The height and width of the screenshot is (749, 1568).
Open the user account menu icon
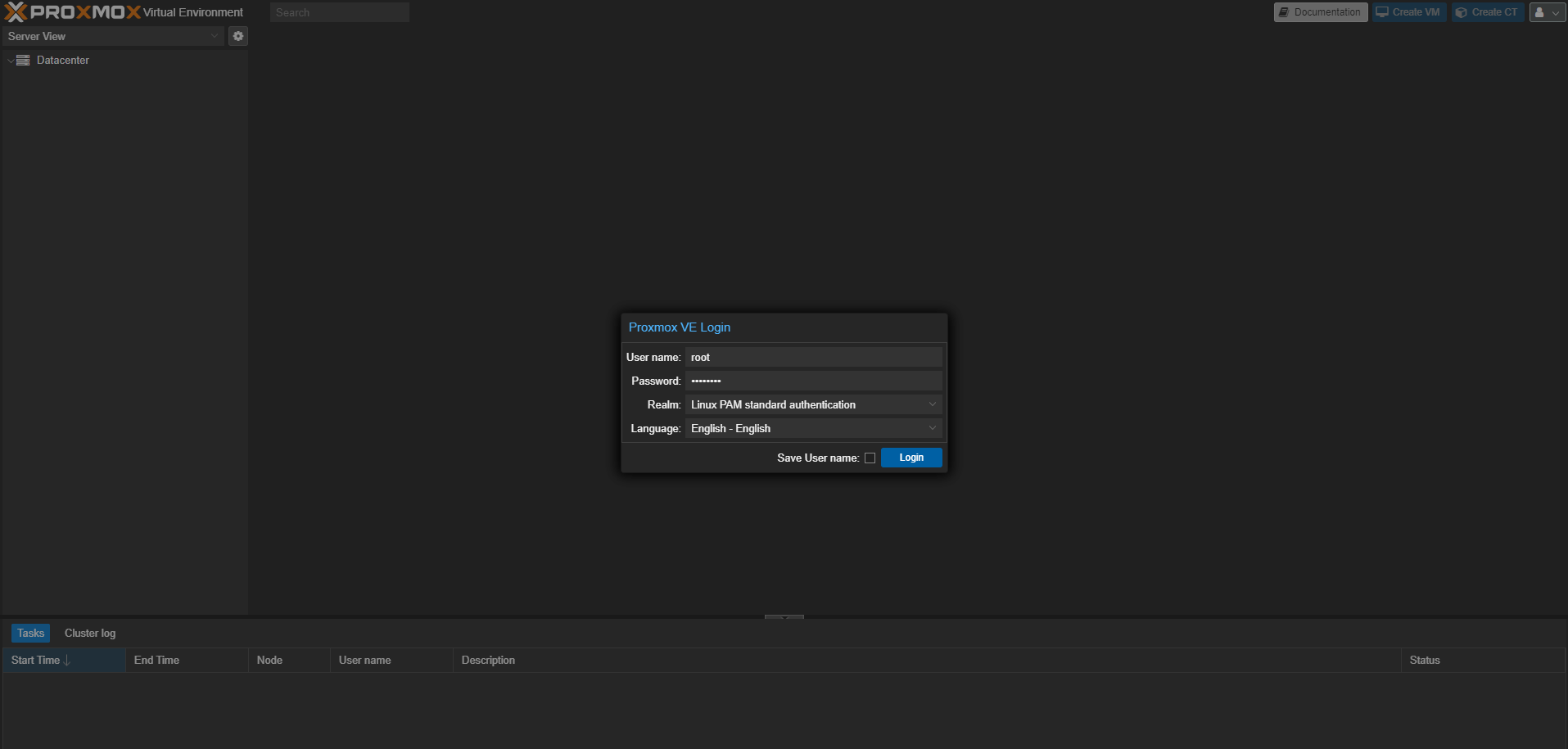[x=1548, y=12]
